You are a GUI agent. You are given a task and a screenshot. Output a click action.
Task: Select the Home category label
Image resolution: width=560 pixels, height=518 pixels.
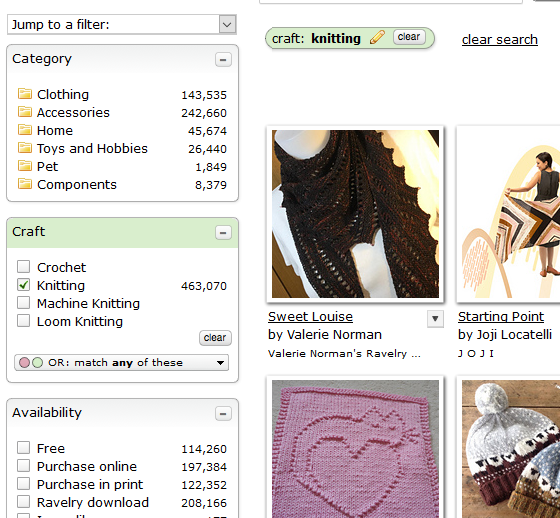(x=55, y=130)
